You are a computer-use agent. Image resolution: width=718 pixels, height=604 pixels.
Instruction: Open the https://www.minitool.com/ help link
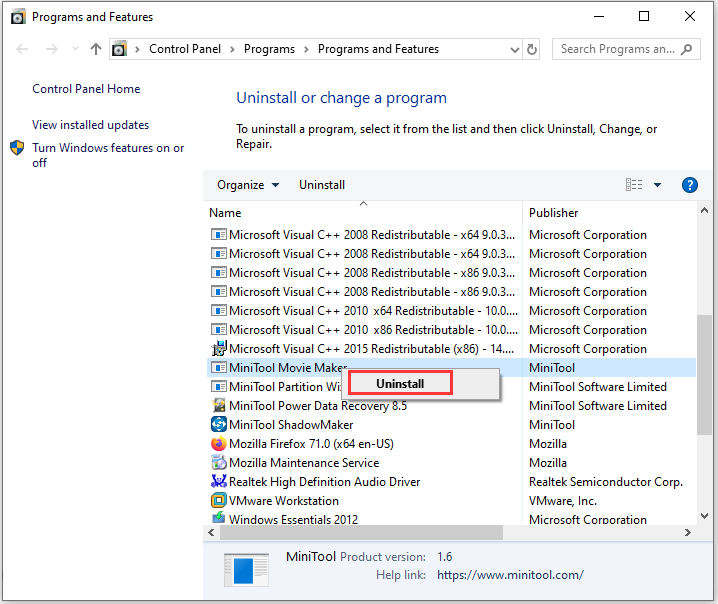click(x=510, y=575)
